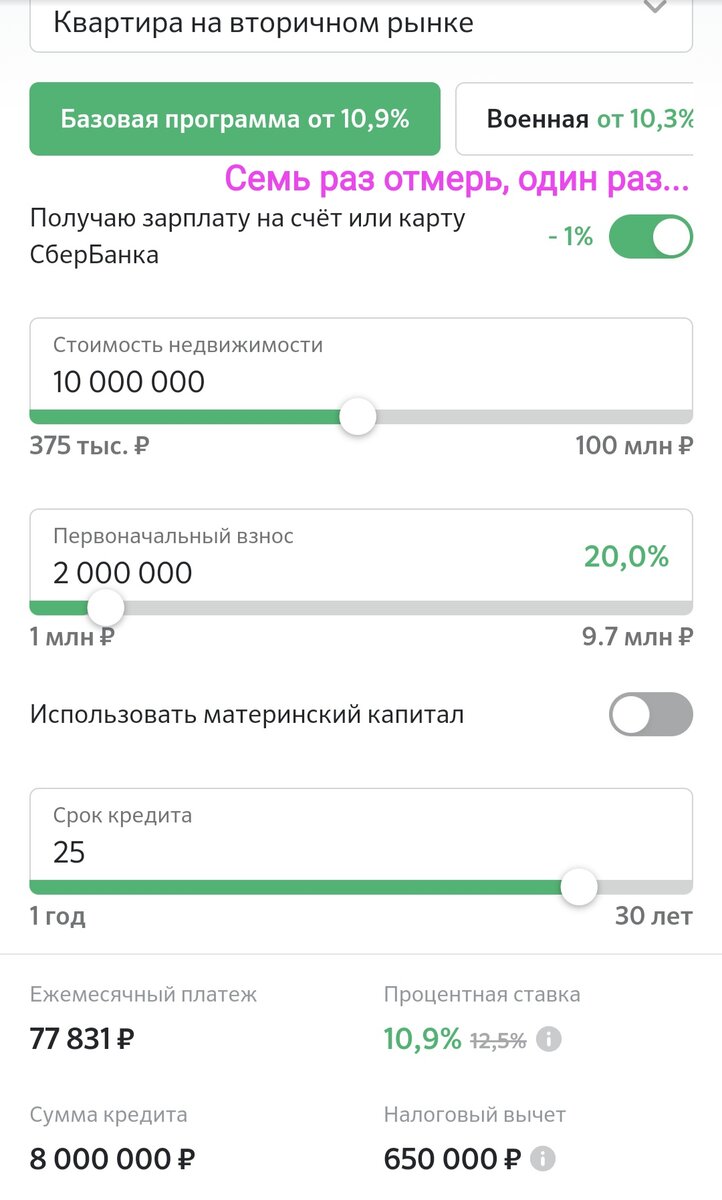The image size is (722, 1200).
Task: Click crossed-out 12,5% old rate
Action: (498, 1040)
